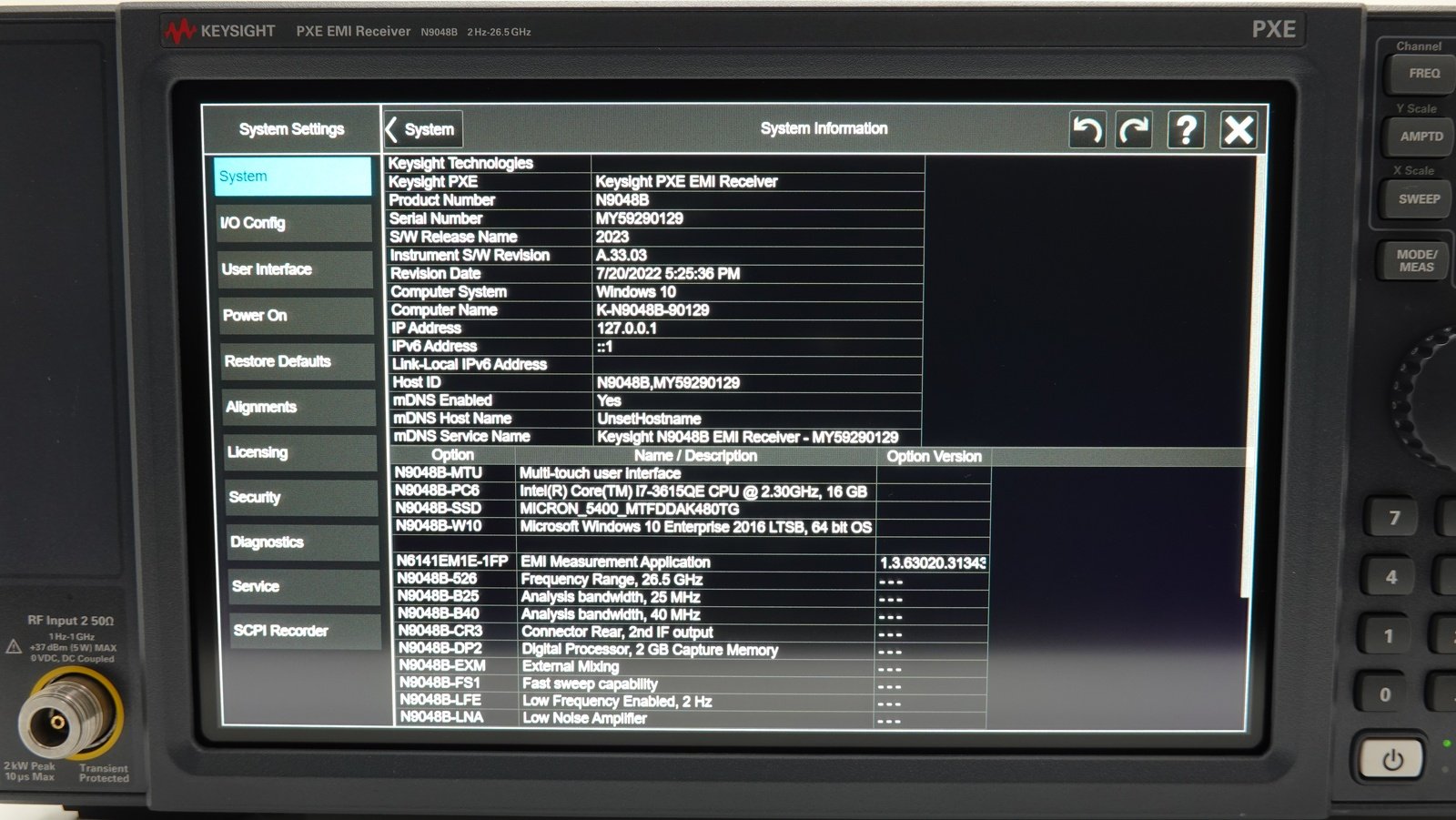1456x820 pixels.
Task: Click the IP Address 127.0.0.1 value
Action: (627, 328)
